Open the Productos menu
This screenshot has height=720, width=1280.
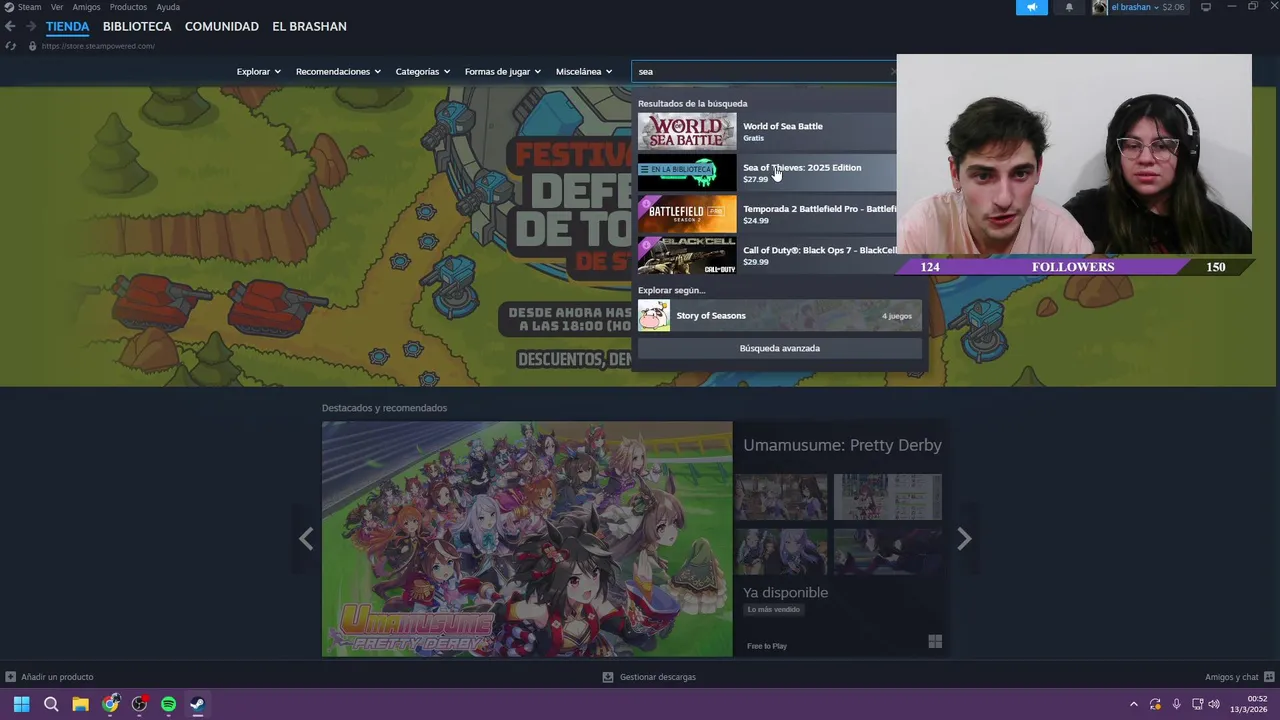[128, 7]
